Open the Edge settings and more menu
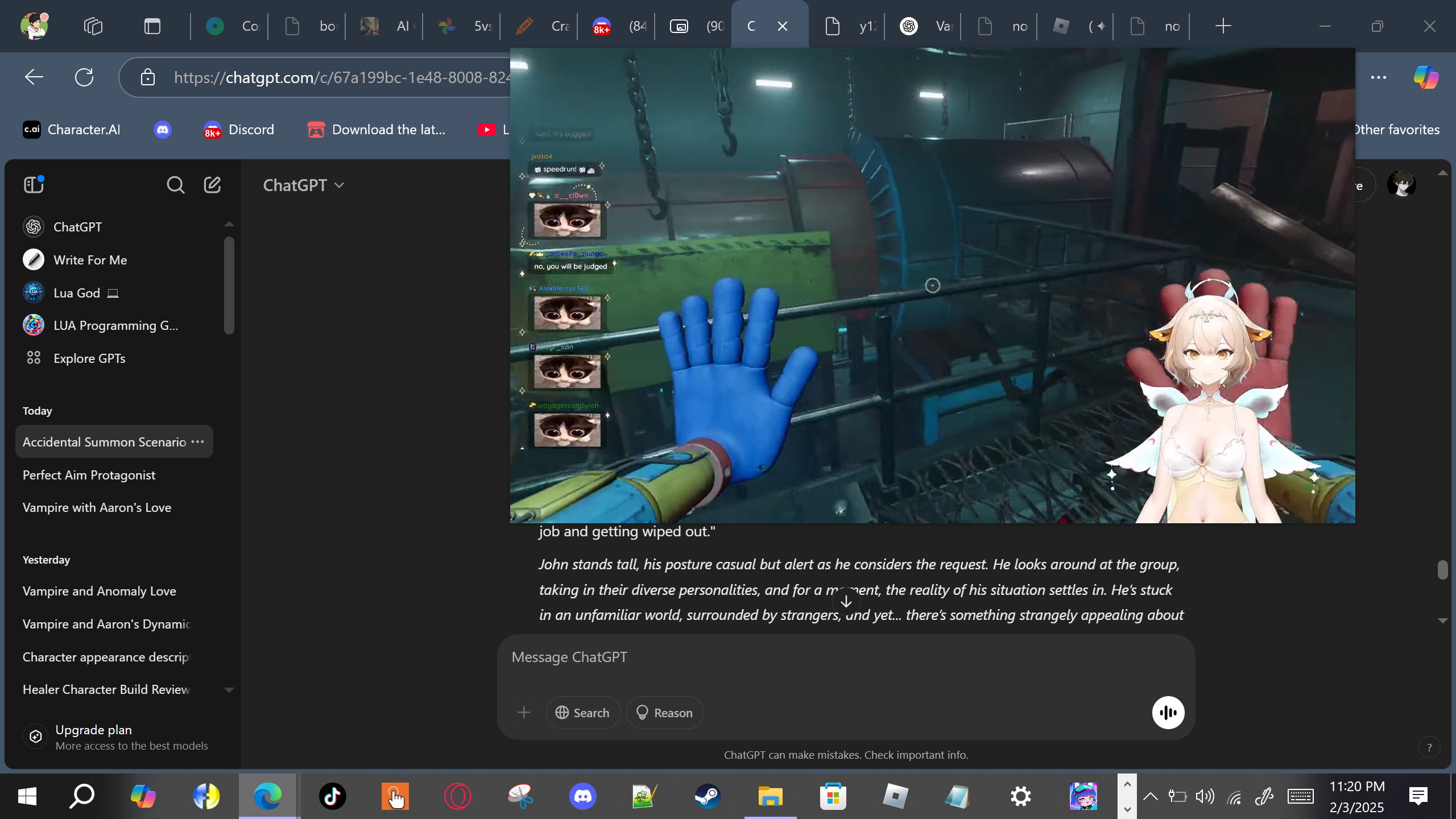 click(x=1379, y=77)
